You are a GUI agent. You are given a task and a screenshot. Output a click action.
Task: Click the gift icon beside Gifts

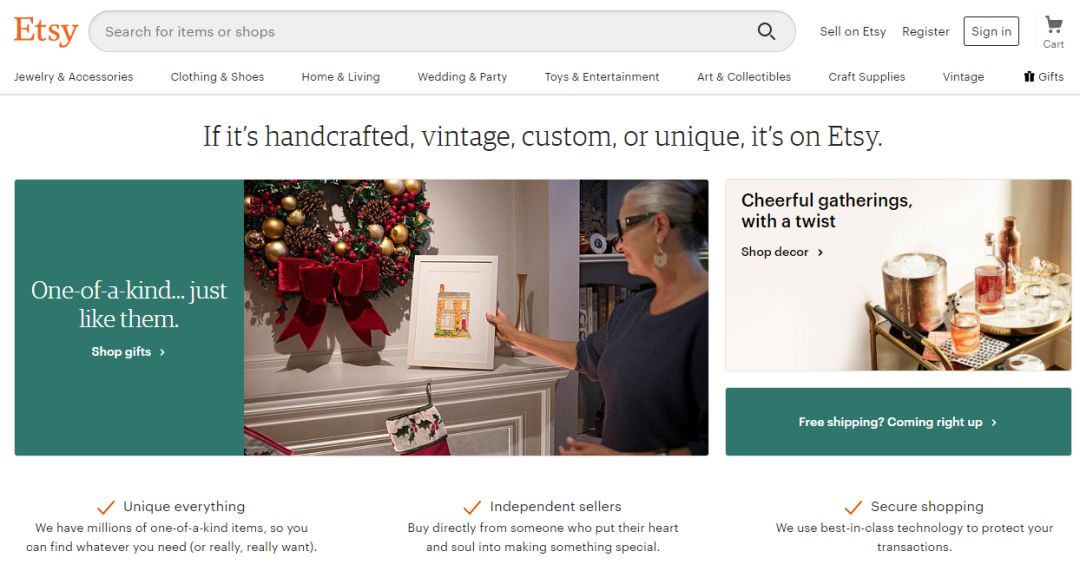coord(1029,76)
